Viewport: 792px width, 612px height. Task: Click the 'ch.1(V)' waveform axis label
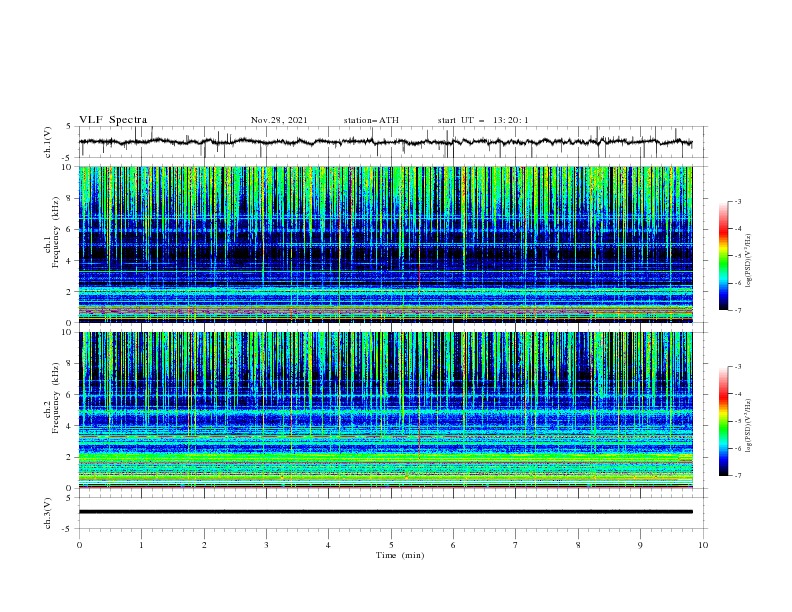[48, 142]
